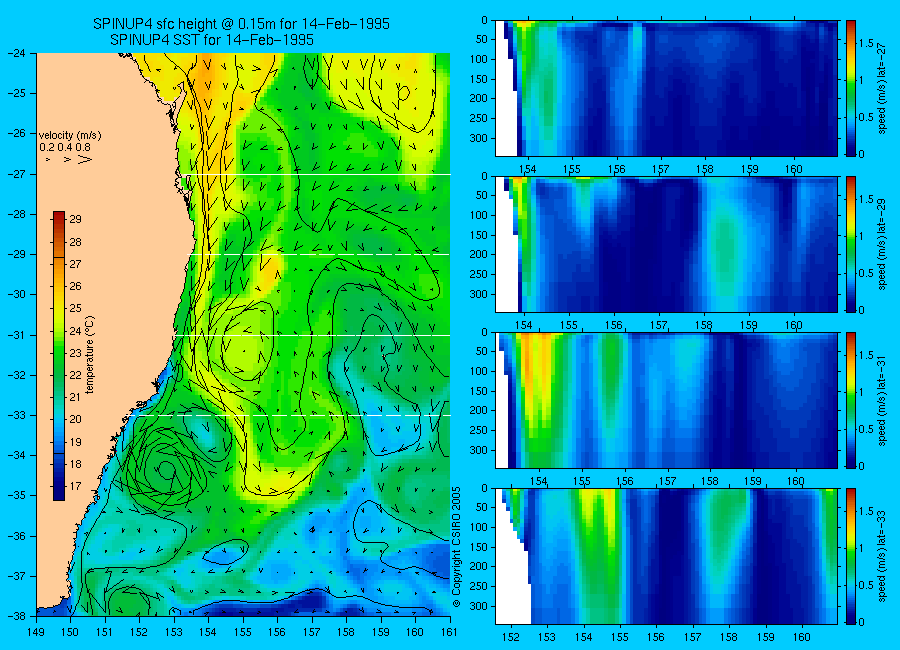Click the "24" tick on the temperature colorbar

coord(76,331)
